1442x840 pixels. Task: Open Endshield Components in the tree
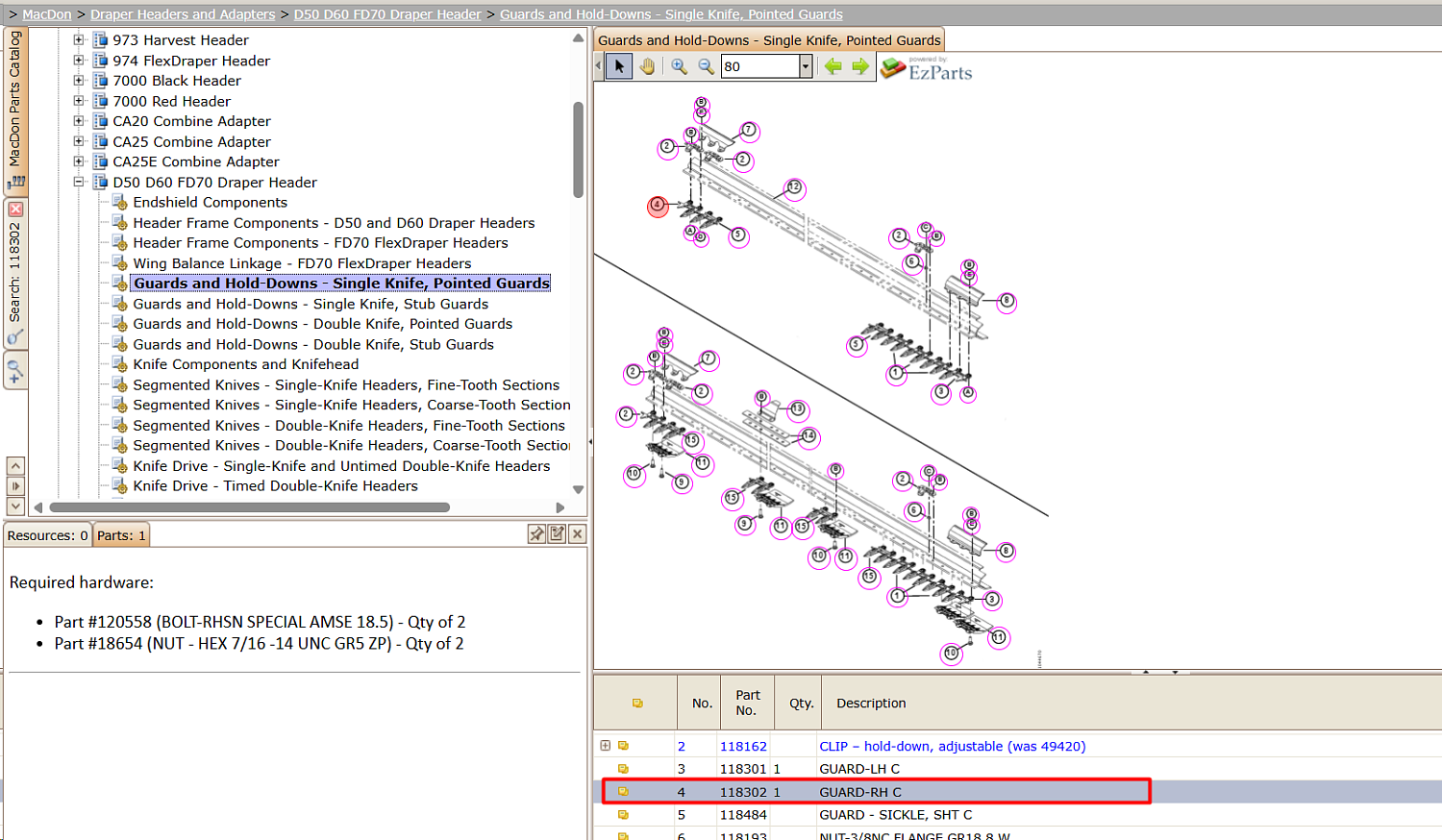click(210, 203)
